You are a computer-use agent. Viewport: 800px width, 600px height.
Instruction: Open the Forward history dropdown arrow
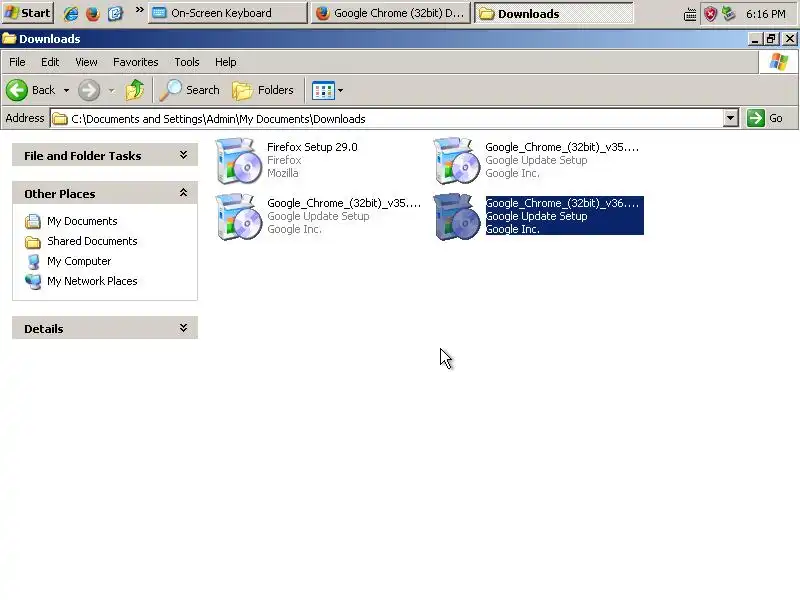point(111,91)
